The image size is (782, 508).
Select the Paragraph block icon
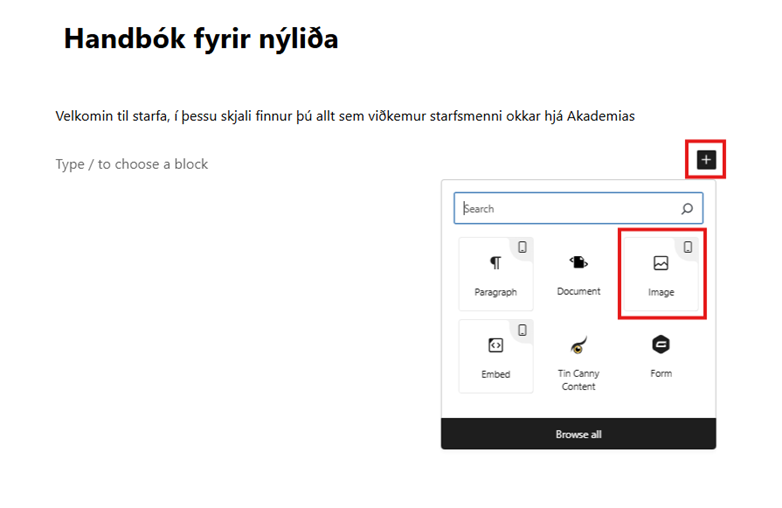(495, 263)
